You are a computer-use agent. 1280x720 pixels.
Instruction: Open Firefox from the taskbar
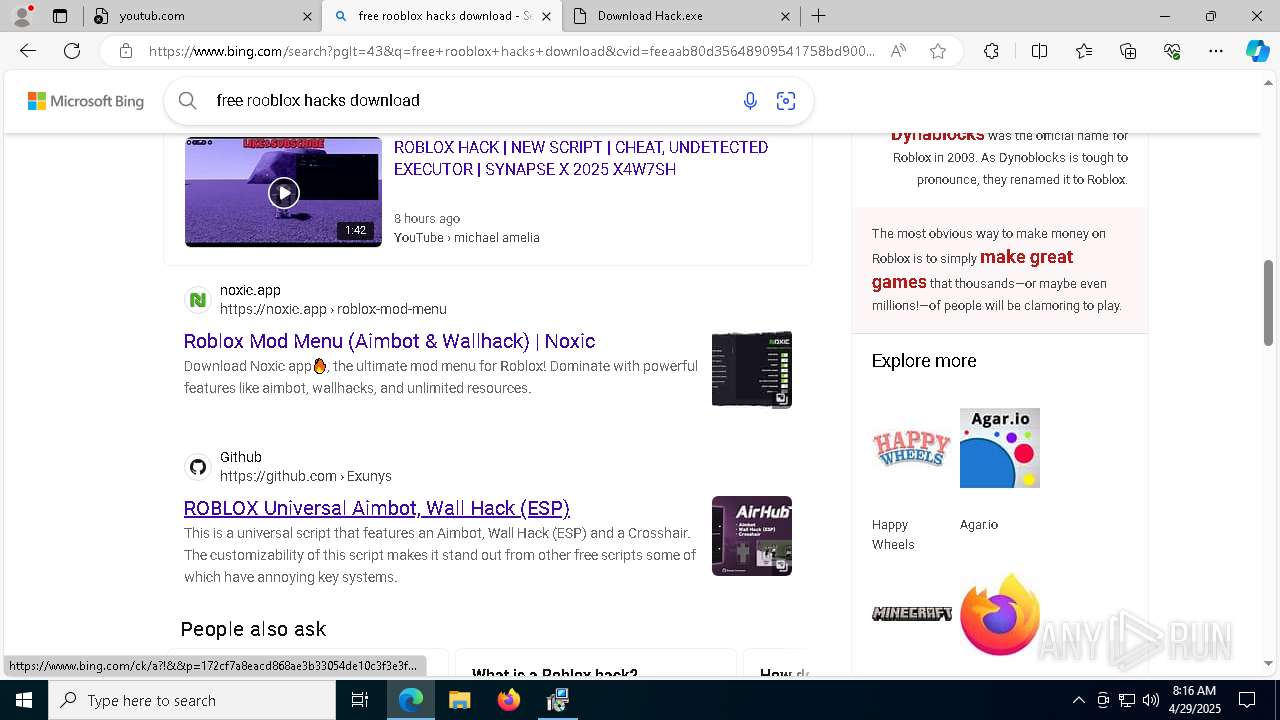click(x=508, y=700)
